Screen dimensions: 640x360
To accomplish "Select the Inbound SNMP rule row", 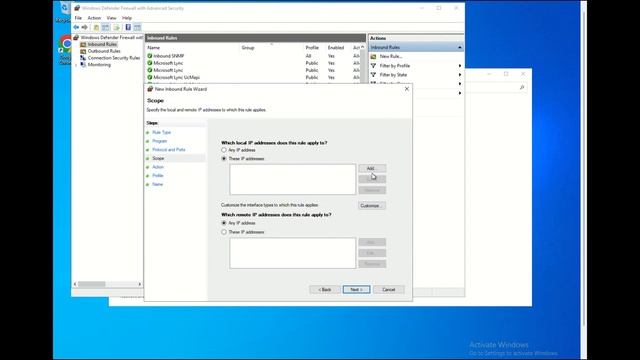I will 253,56.
